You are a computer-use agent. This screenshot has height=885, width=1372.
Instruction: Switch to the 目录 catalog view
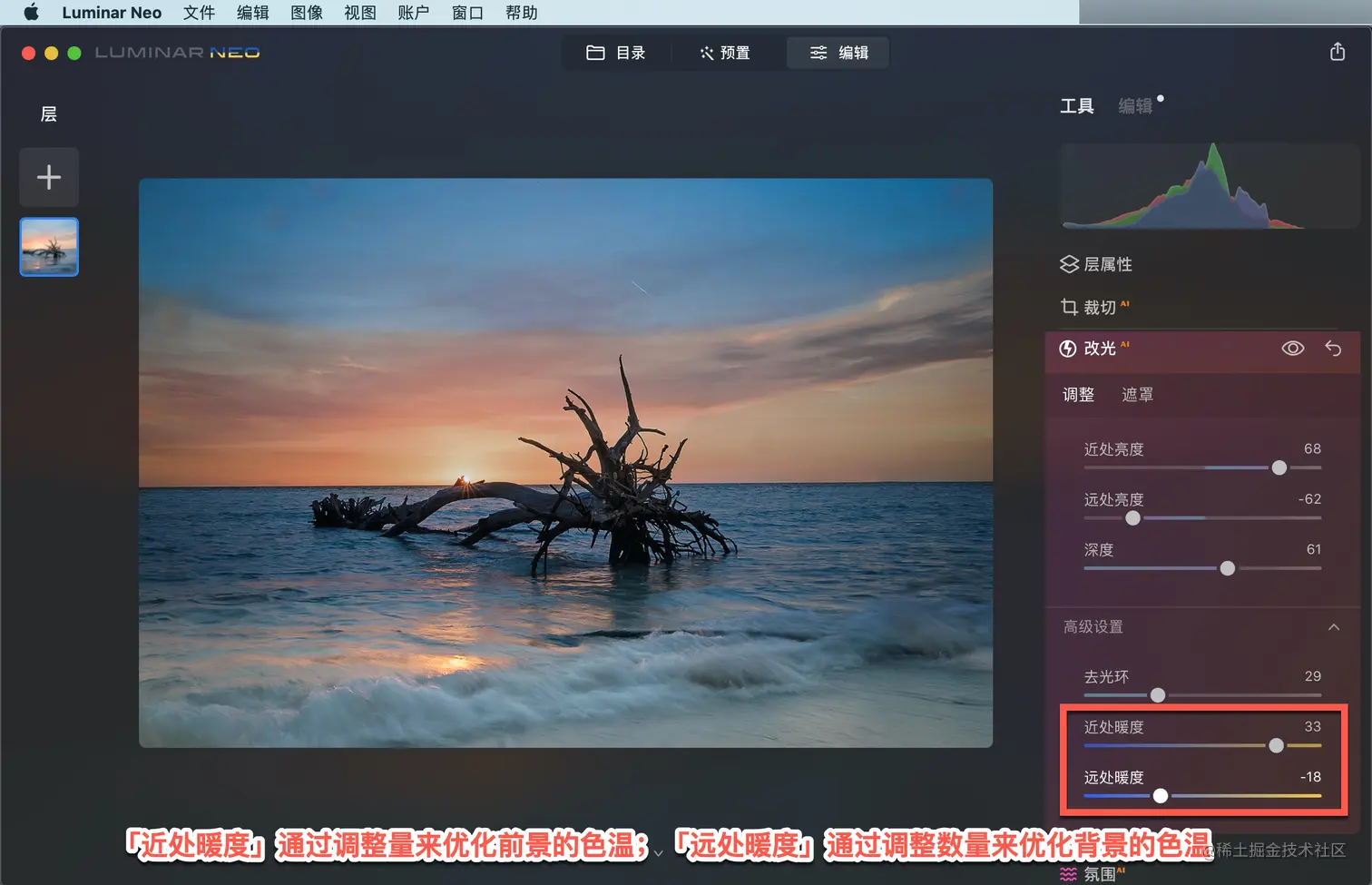tap(616, 53)
